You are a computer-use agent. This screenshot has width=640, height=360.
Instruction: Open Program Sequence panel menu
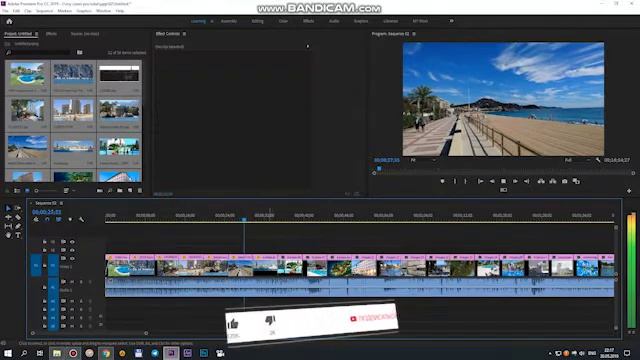pos(414,34)
